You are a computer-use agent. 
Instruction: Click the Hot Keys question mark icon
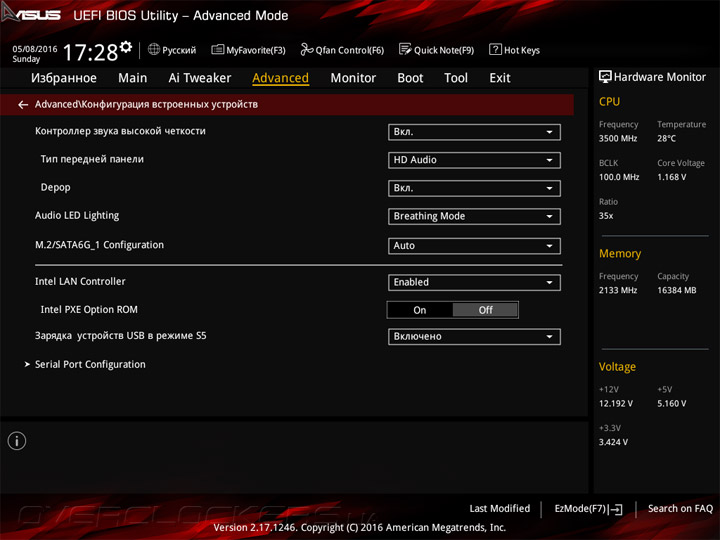pyautogui.click(x=495, y=49)
